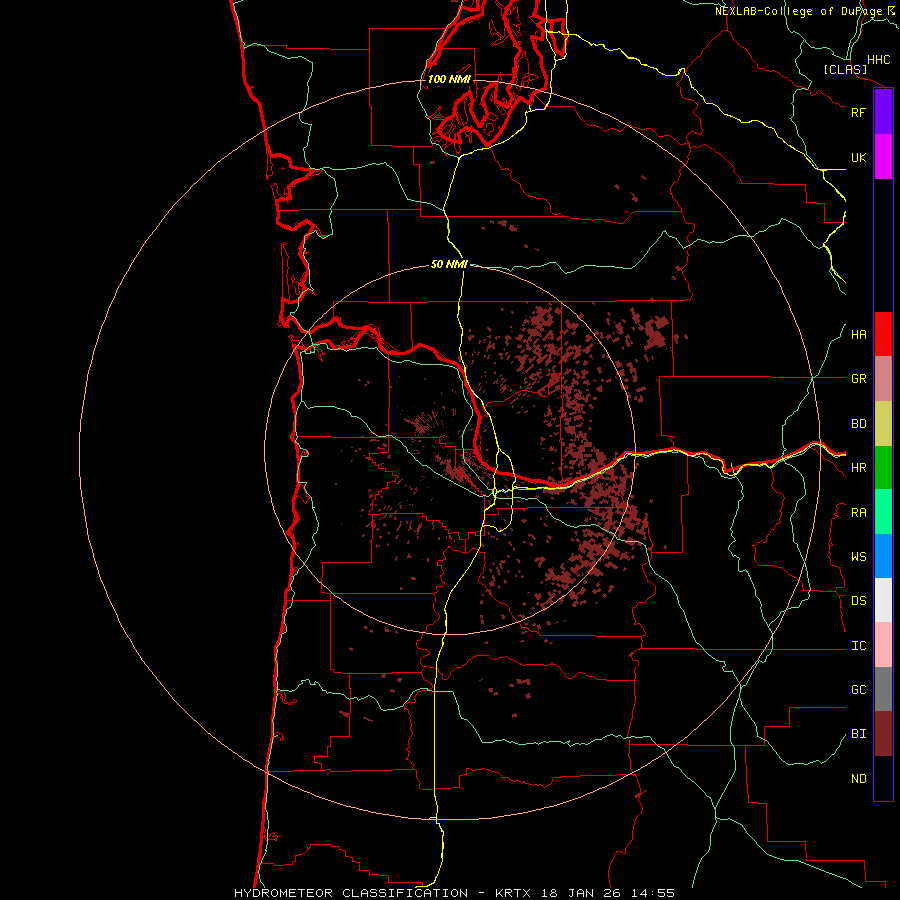Click the [CLAS] unit label
Screen dimensions: 900x900
[845, 69]
